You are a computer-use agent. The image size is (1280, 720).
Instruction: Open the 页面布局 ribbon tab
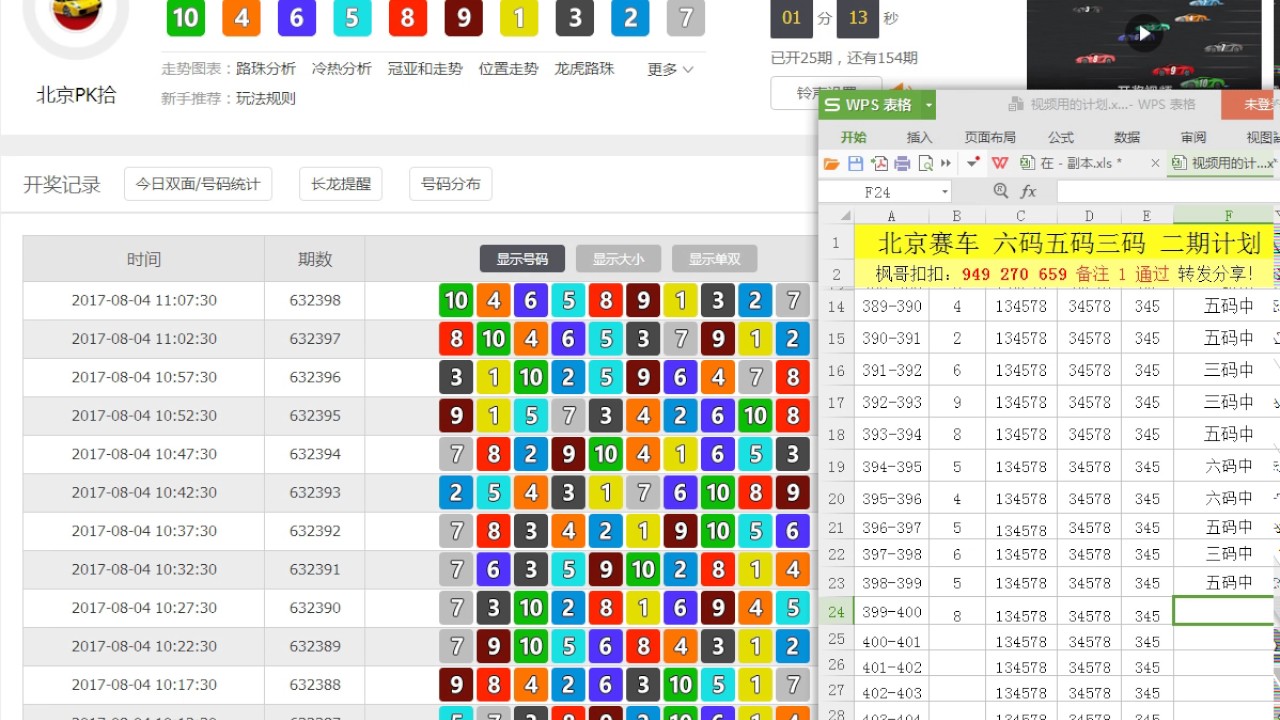pyautogui.click(x=989, y=137)
